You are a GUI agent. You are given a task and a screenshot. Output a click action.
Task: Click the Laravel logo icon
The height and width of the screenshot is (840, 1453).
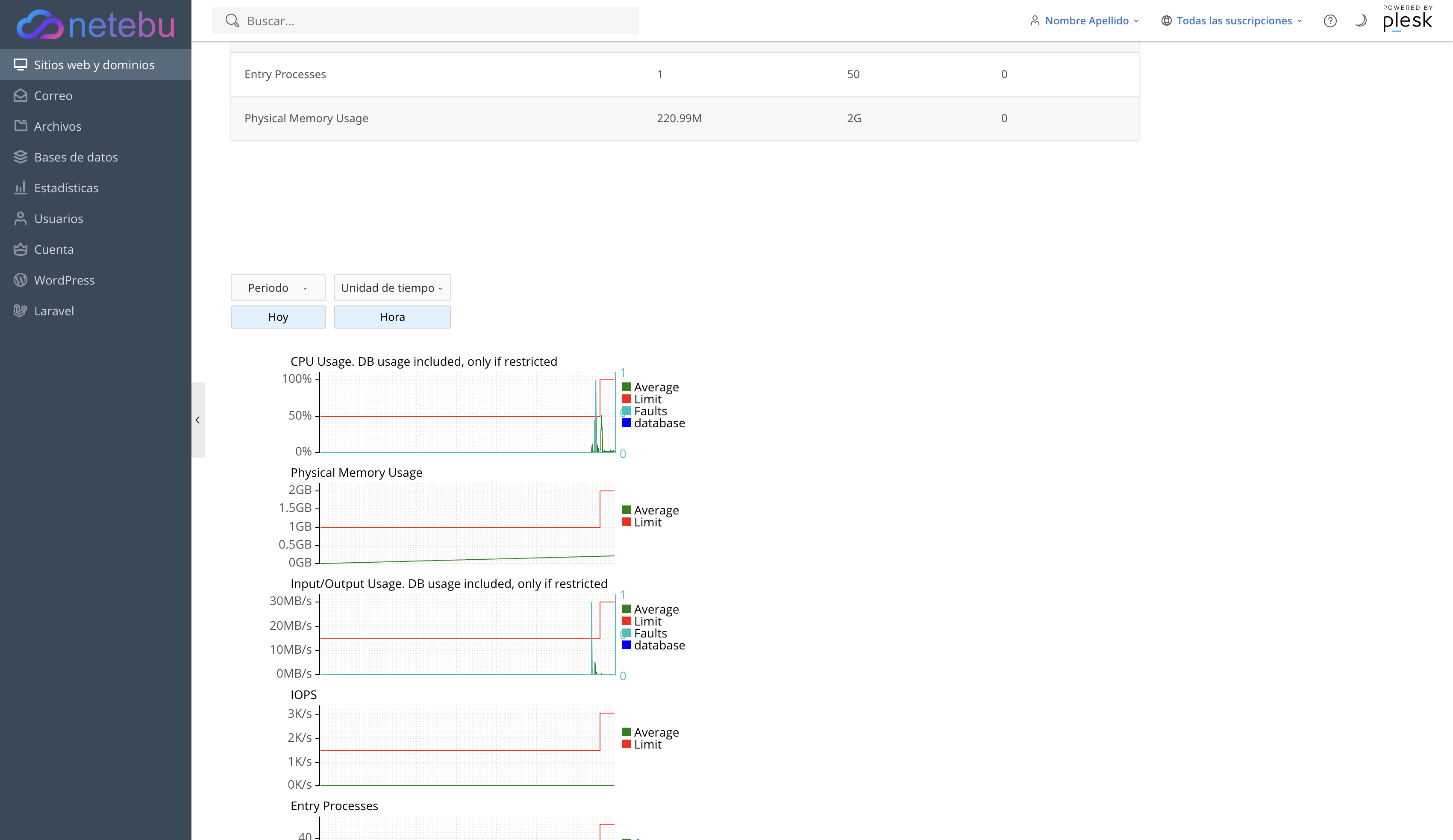(20, 311)
